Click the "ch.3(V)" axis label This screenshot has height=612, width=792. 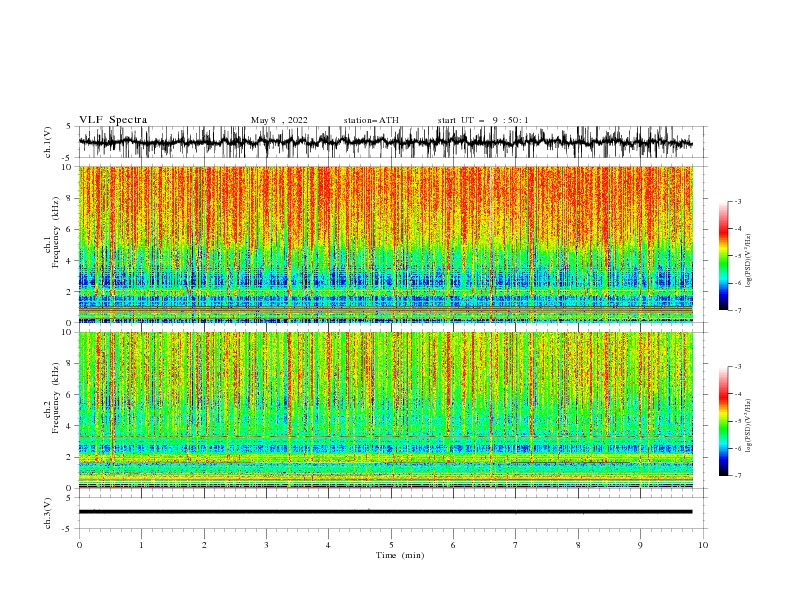tap(48, 513)
